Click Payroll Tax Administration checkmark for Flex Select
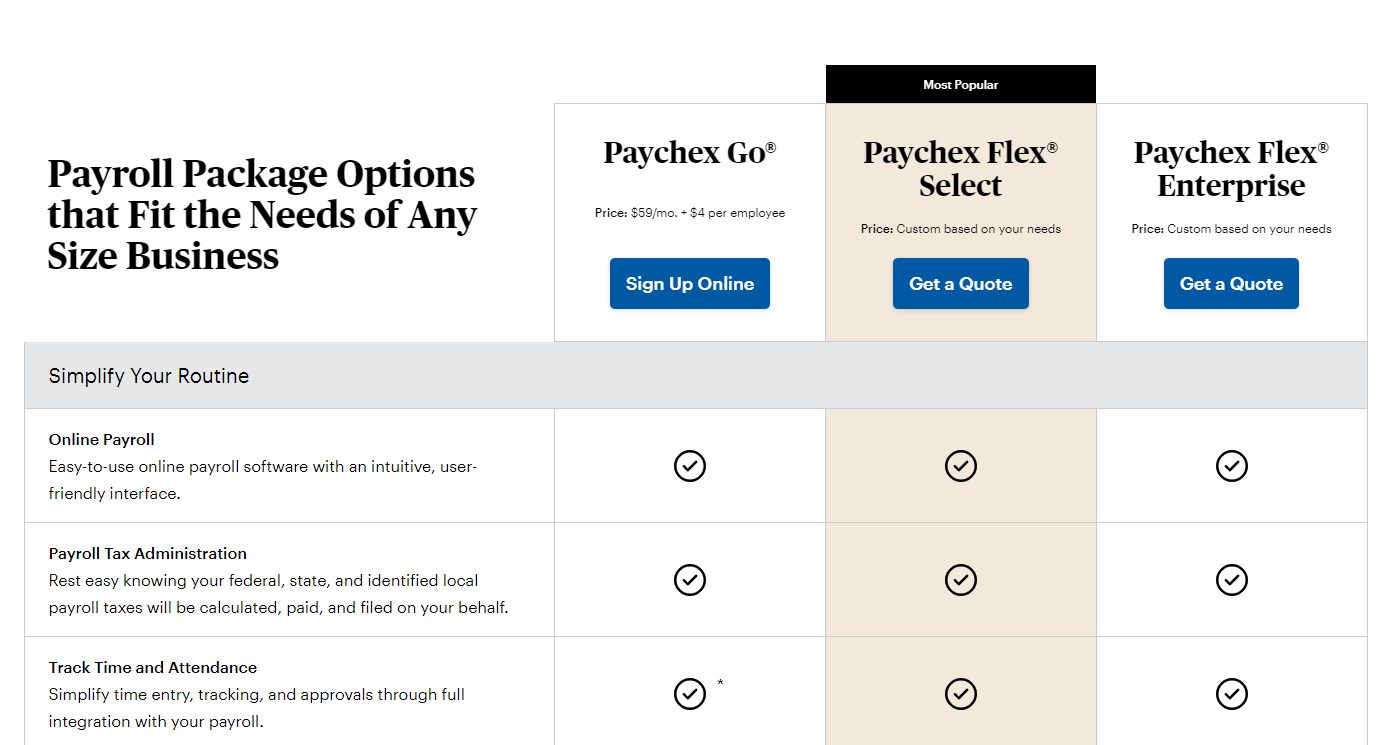This screenshot has width=1400, height=745. (x=961, y=580)
